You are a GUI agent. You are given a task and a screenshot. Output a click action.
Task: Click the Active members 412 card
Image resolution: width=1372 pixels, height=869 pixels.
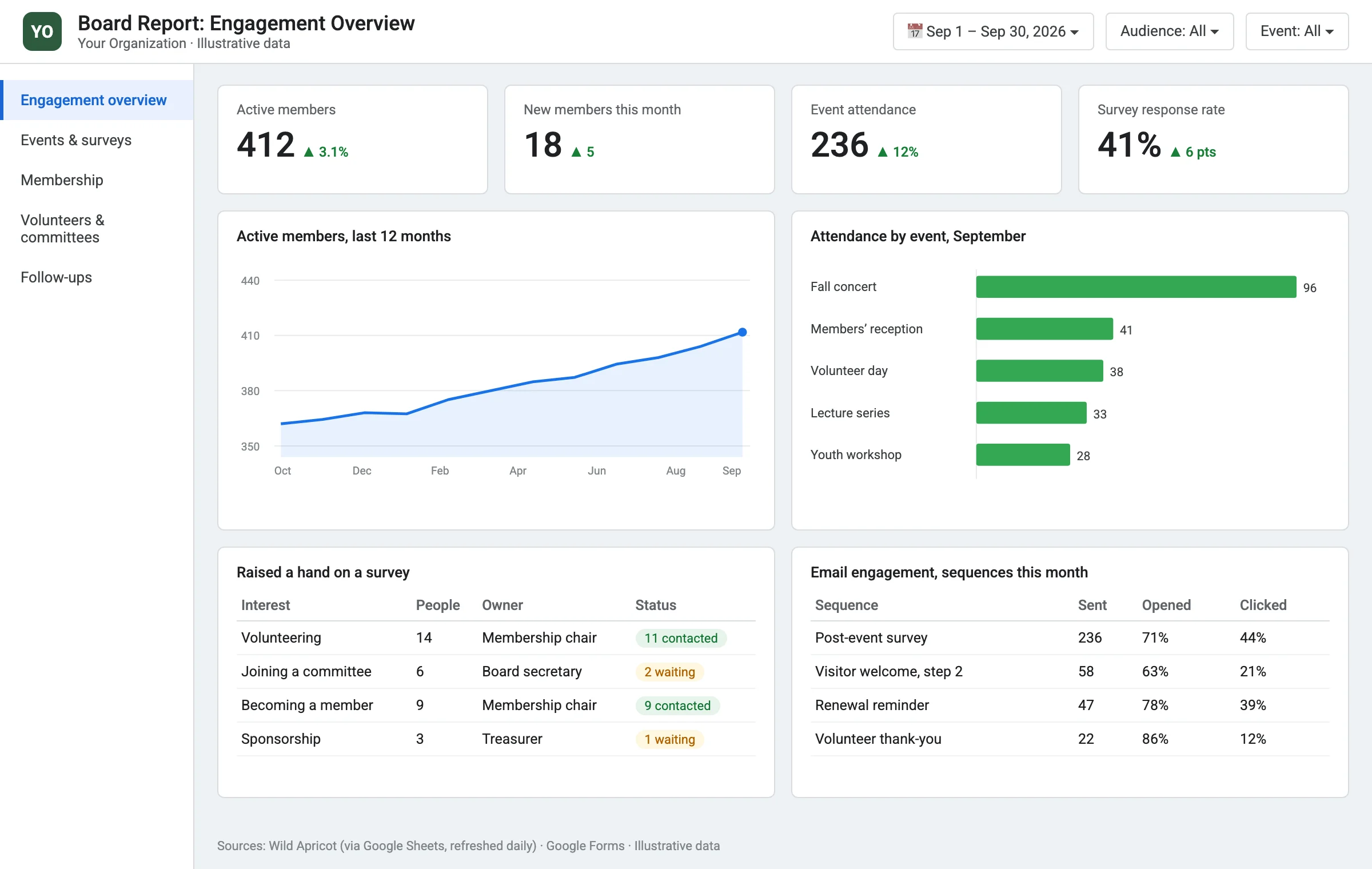click(x=353, y=139)
